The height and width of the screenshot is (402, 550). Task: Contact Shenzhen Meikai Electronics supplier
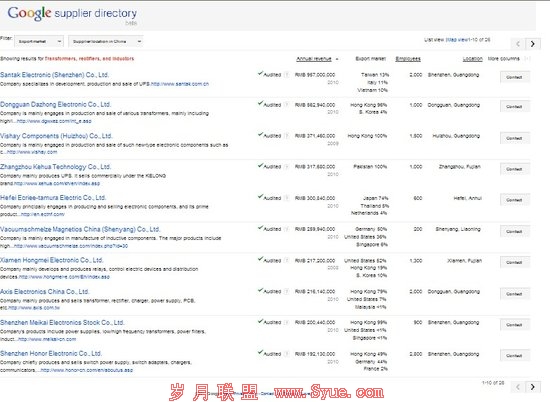514,325
